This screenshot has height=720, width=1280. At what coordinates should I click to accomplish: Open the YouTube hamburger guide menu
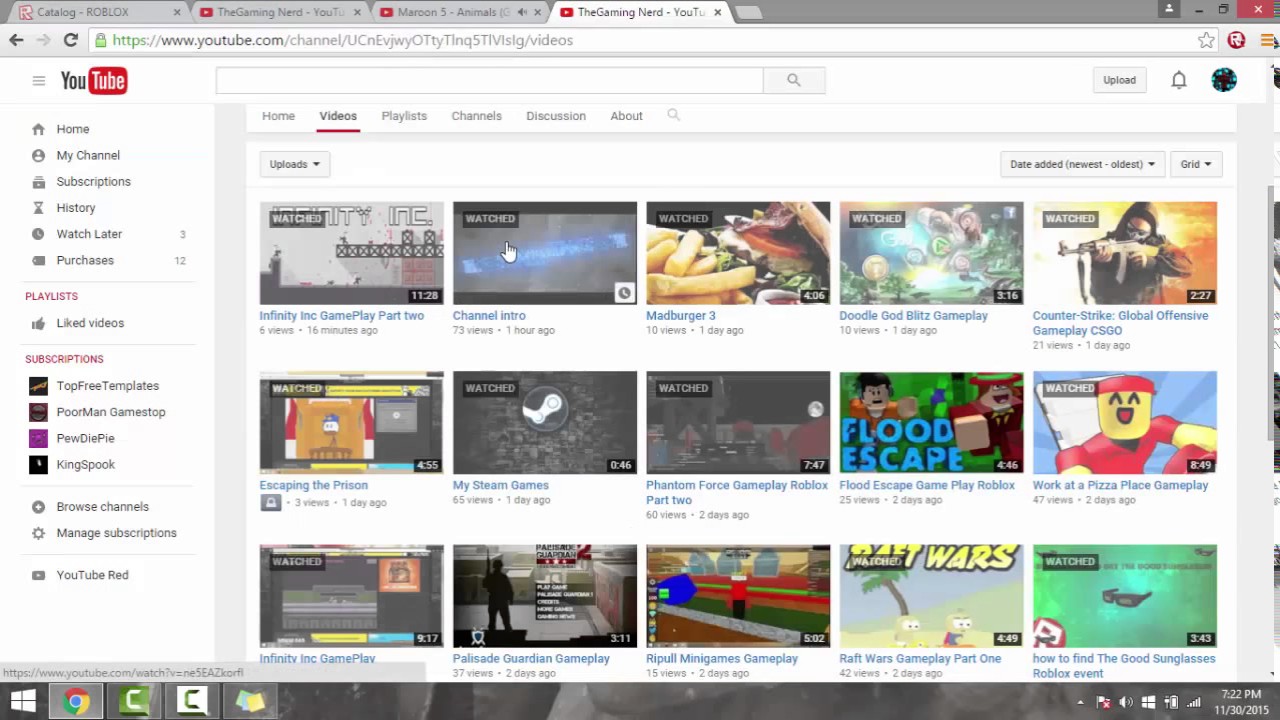pos(38,80)
